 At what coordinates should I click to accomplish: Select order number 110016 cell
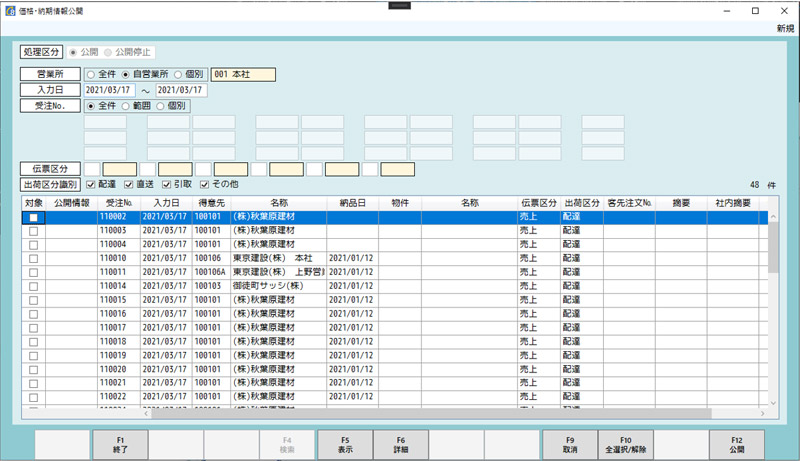pyautogui.click(x=119, y=314)
